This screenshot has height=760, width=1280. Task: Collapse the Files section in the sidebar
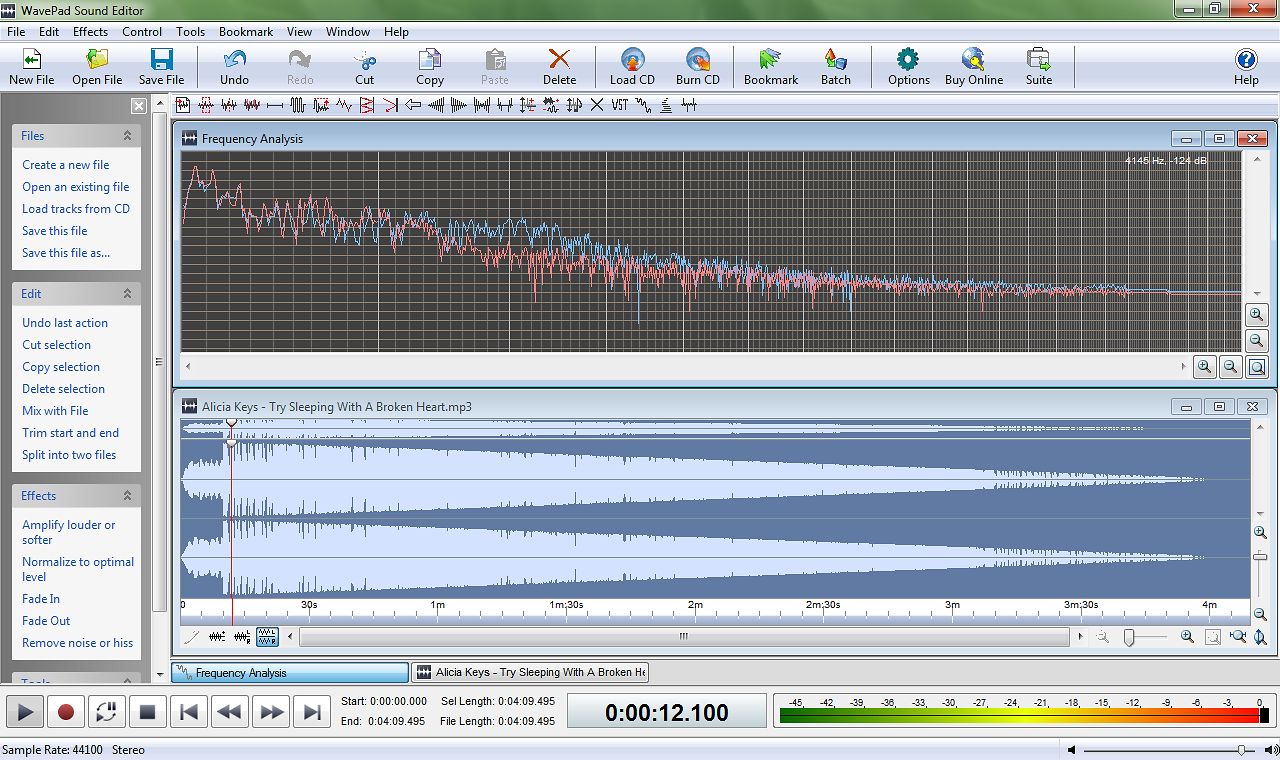pyautogui.click(x=128, y=135)
